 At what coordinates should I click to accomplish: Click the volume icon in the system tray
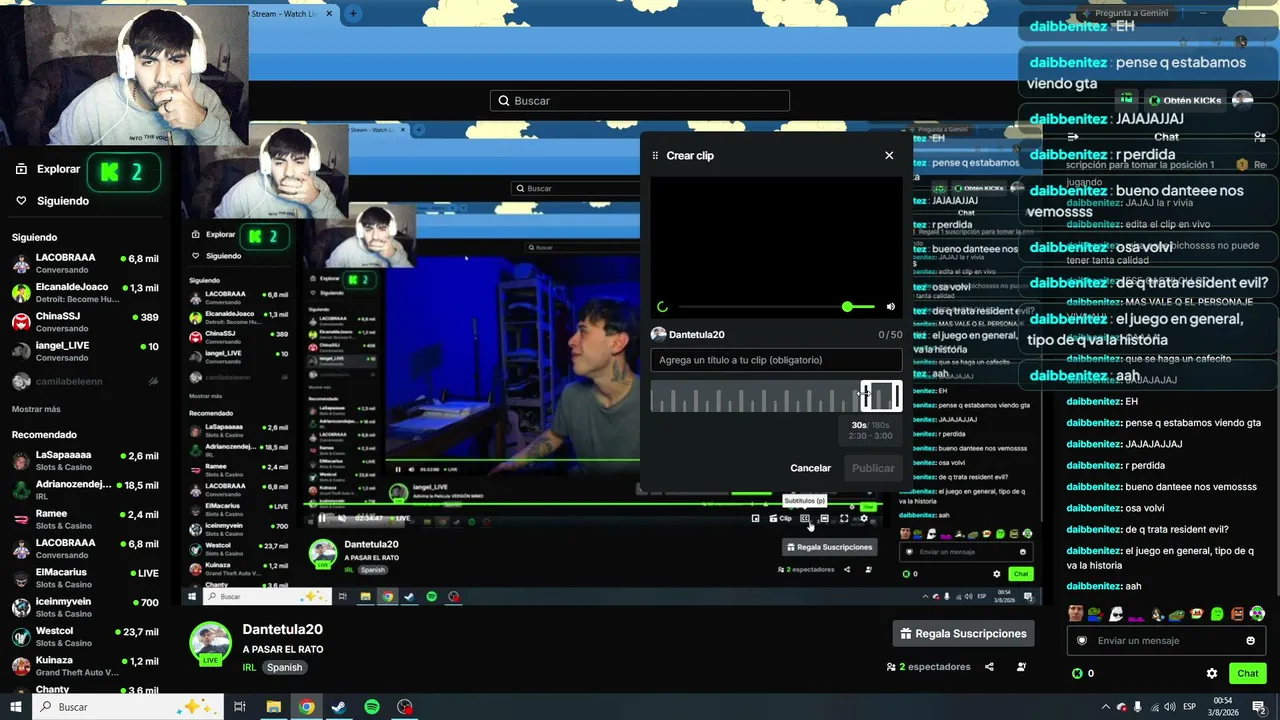tap(1170, 707)
